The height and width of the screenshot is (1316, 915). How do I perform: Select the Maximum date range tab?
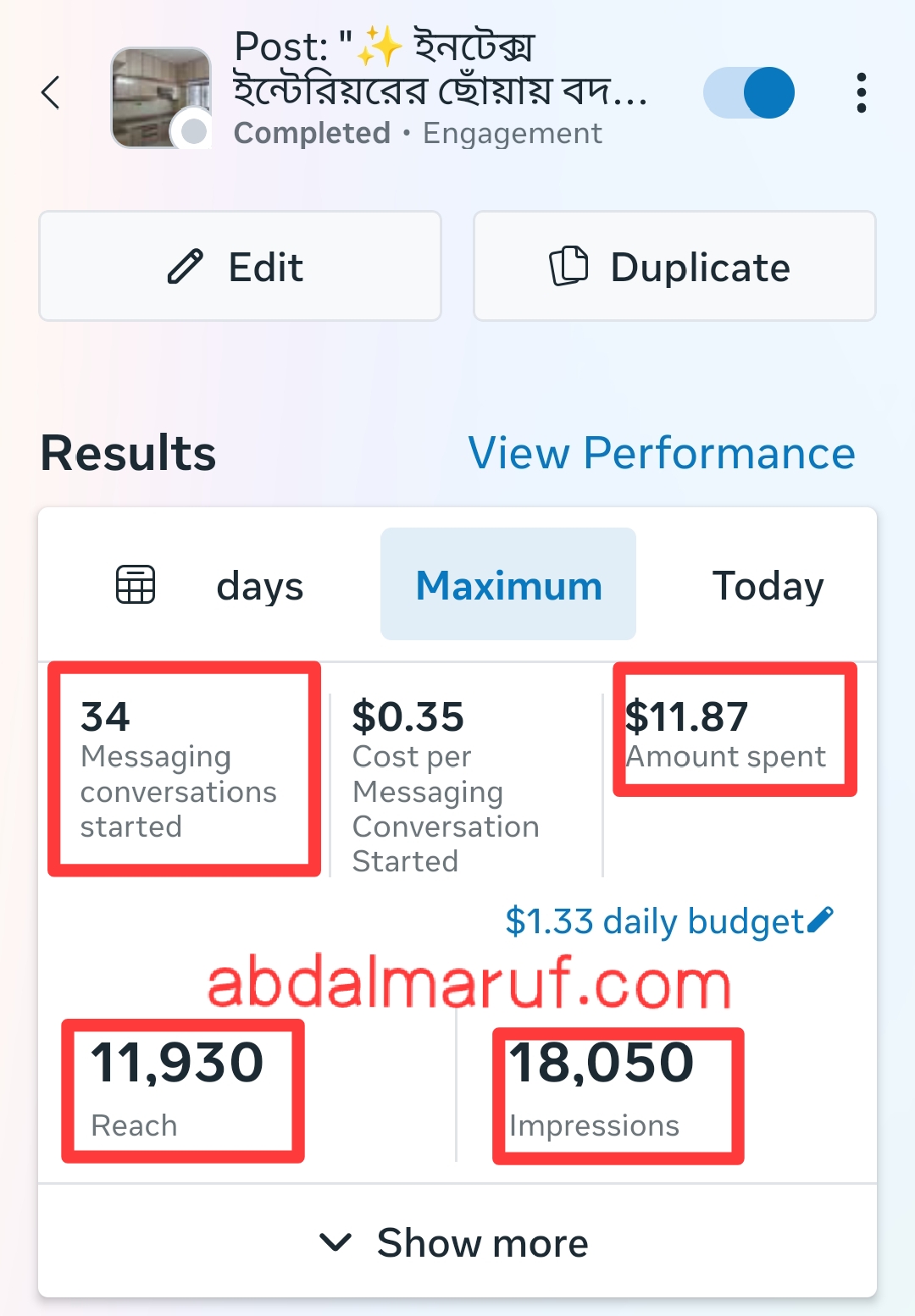pyautogui.click(x=508, y=585)
